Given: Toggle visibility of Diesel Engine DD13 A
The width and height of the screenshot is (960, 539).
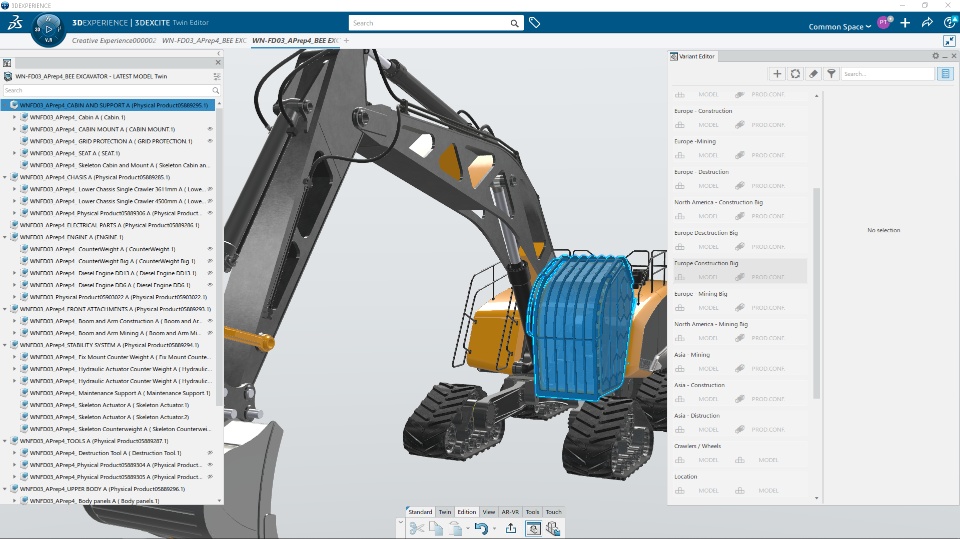Looking at the screenshot, I should click(210, 273).
